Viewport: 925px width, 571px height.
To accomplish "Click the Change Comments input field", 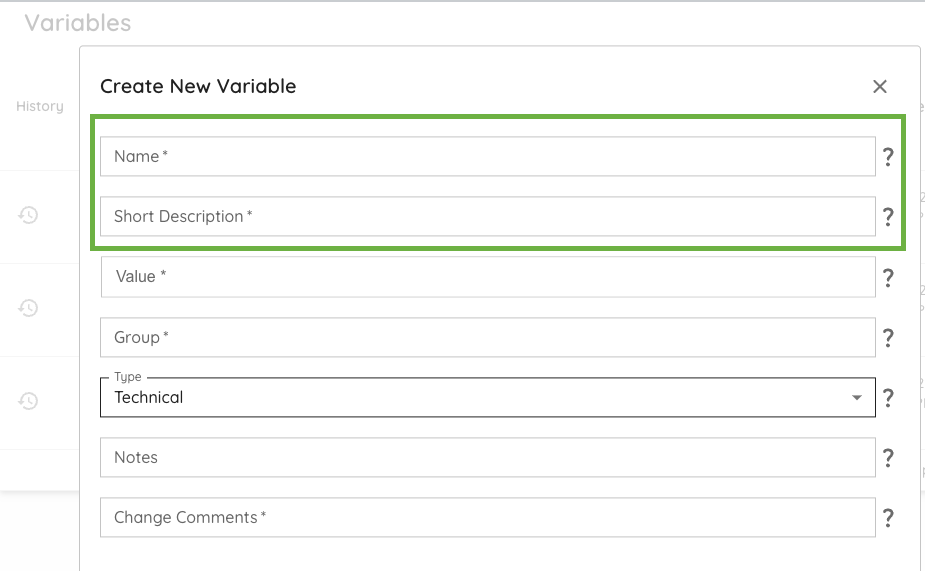I will click(x=488, y=518).
